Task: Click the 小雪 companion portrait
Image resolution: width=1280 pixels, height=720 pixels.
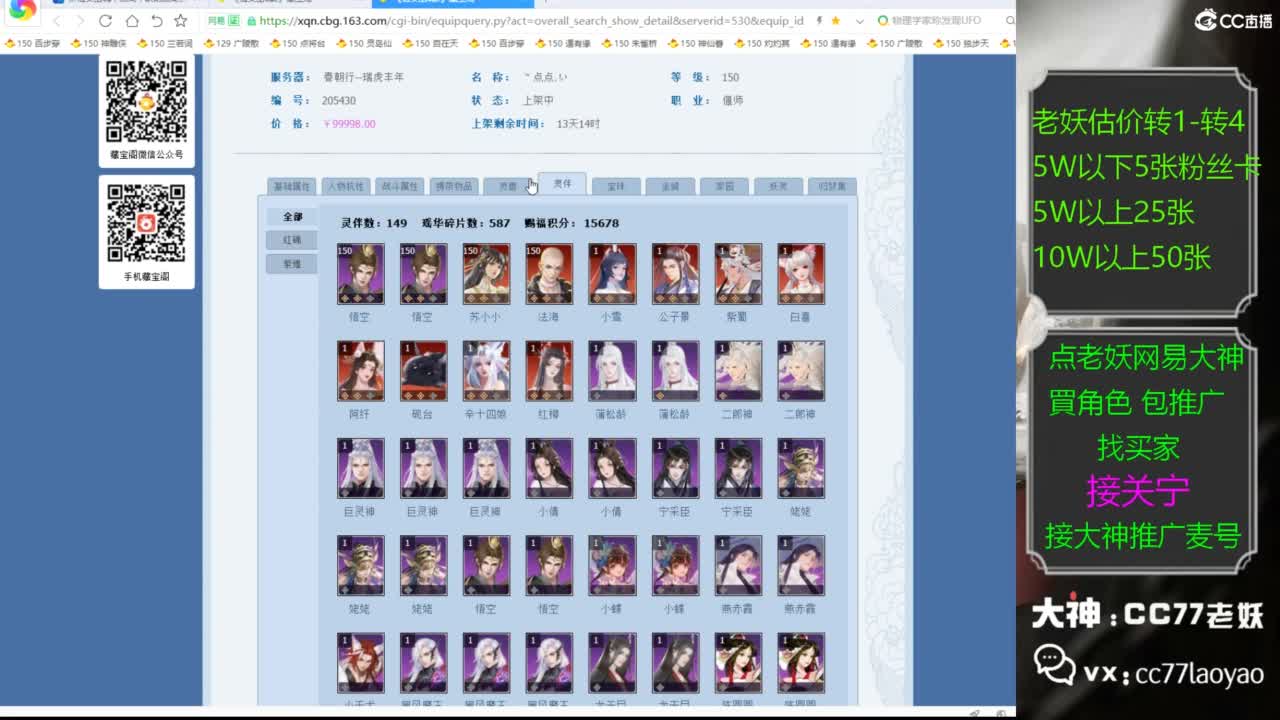Action: point(612,274)
